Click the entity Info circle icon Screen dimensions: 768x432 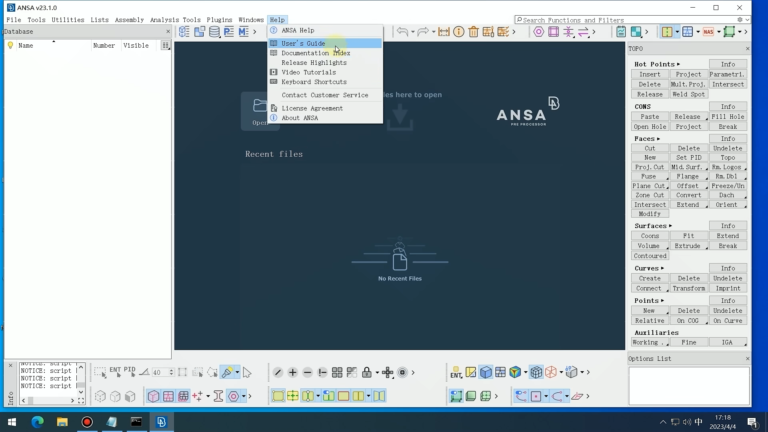coord(458,32)
